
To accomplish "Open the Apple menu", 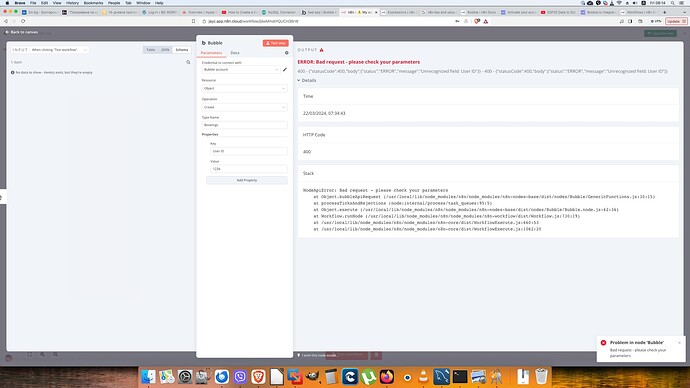I will click(7, 3).
